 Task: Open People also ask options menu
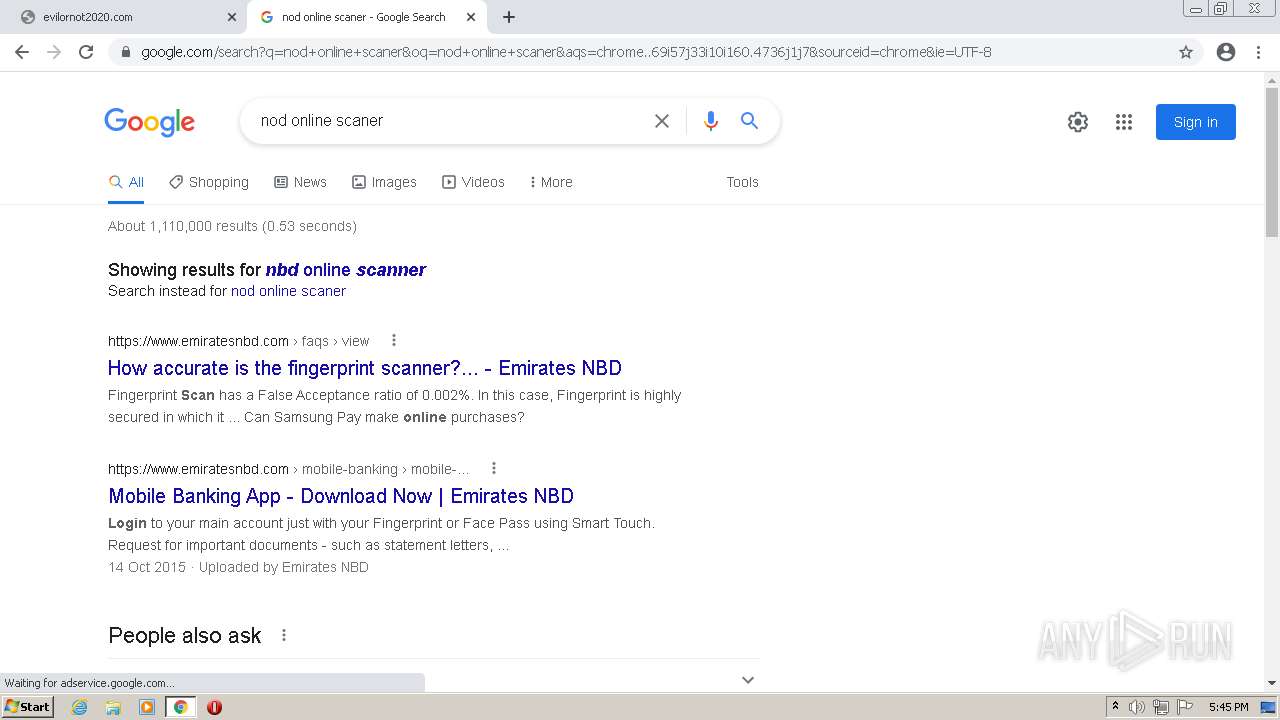(284, 635)
